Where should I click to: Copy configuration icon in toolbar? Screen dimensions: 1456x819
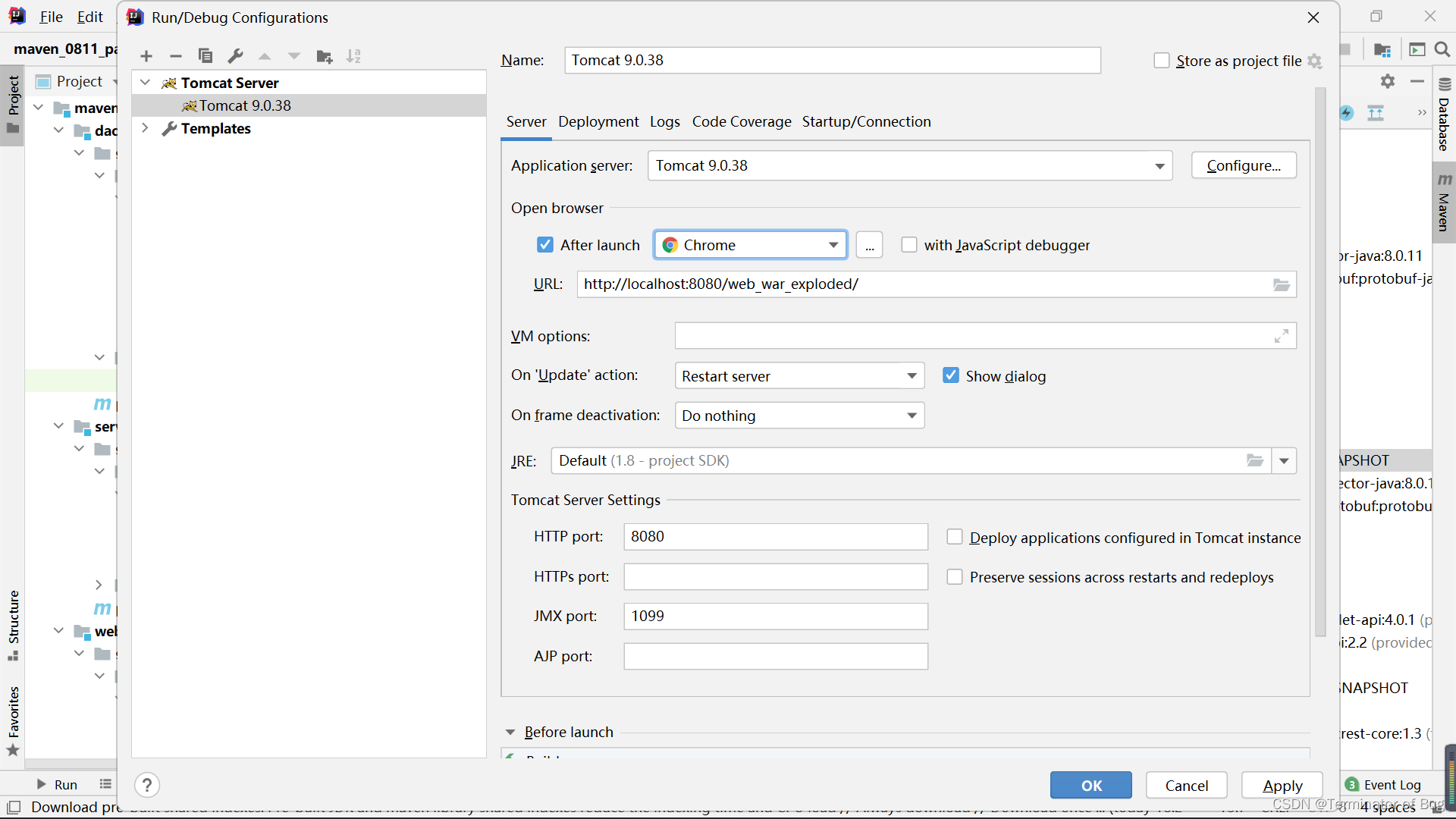(205, 56)
